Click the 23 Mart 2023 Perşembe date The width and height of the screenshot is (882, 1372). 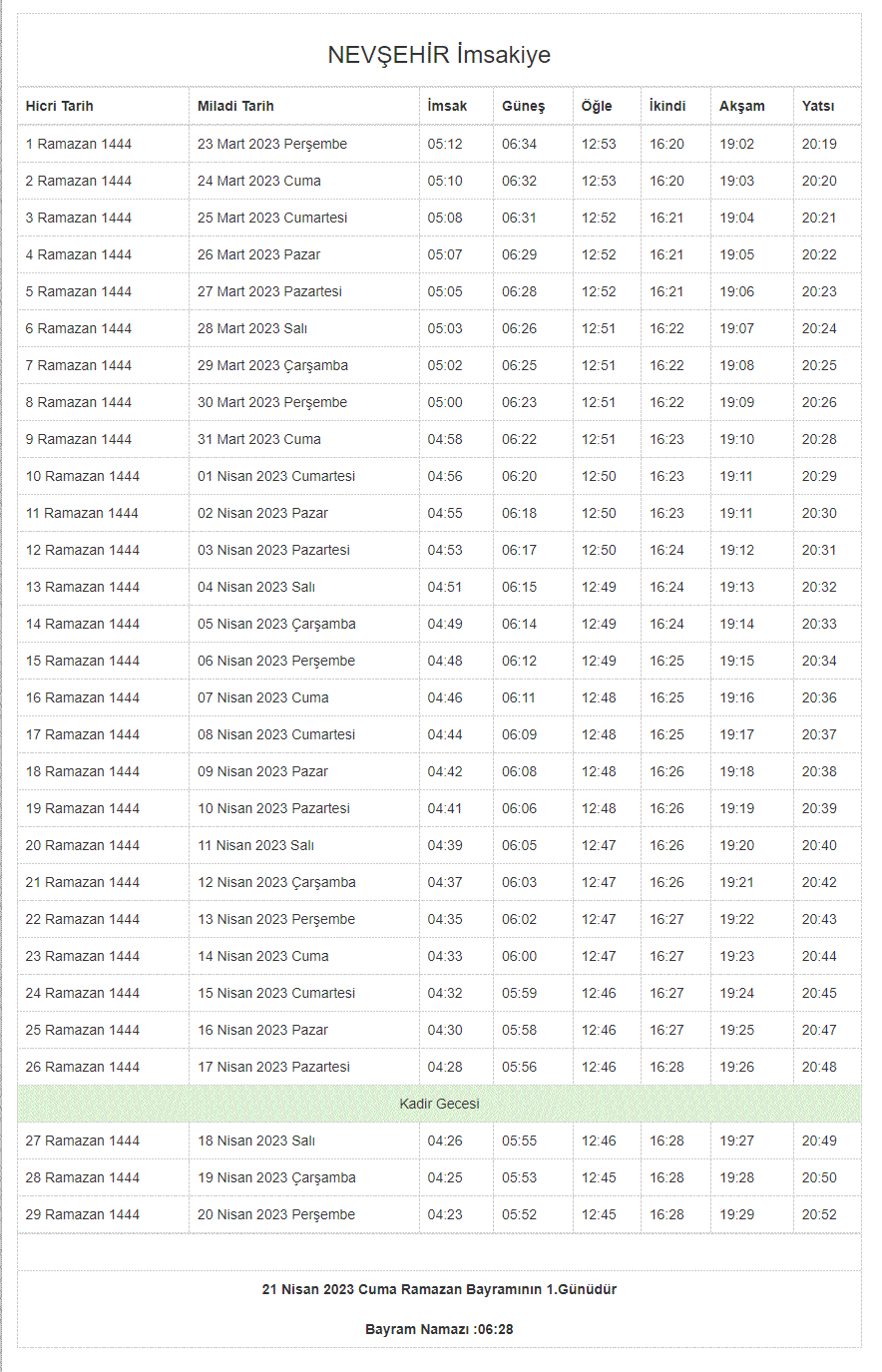click(x=272, y=144)
